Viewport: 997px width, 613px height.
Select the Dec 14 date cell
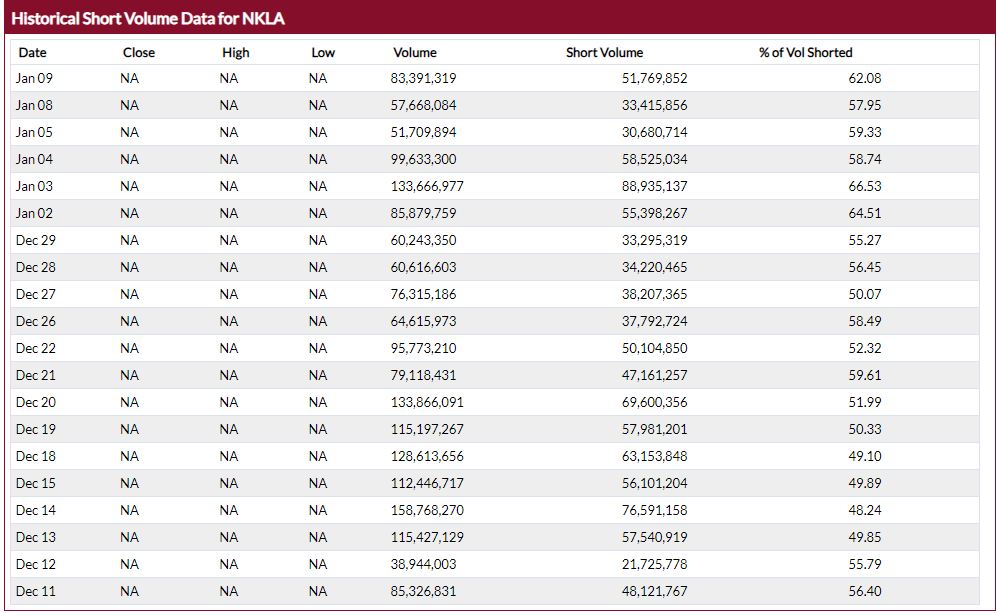pyautogui.click(x=36, y=511)
